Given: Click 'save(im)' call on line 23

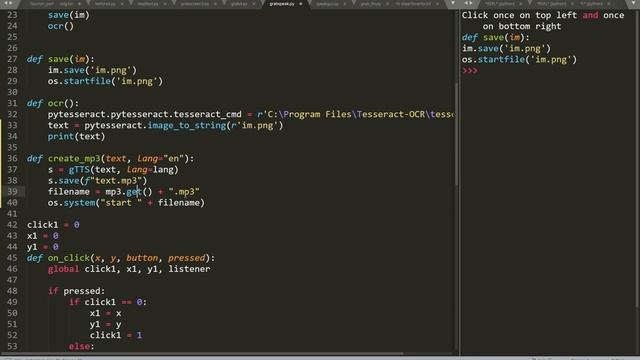Looking at the screenshot, I should tap(69, 15).
